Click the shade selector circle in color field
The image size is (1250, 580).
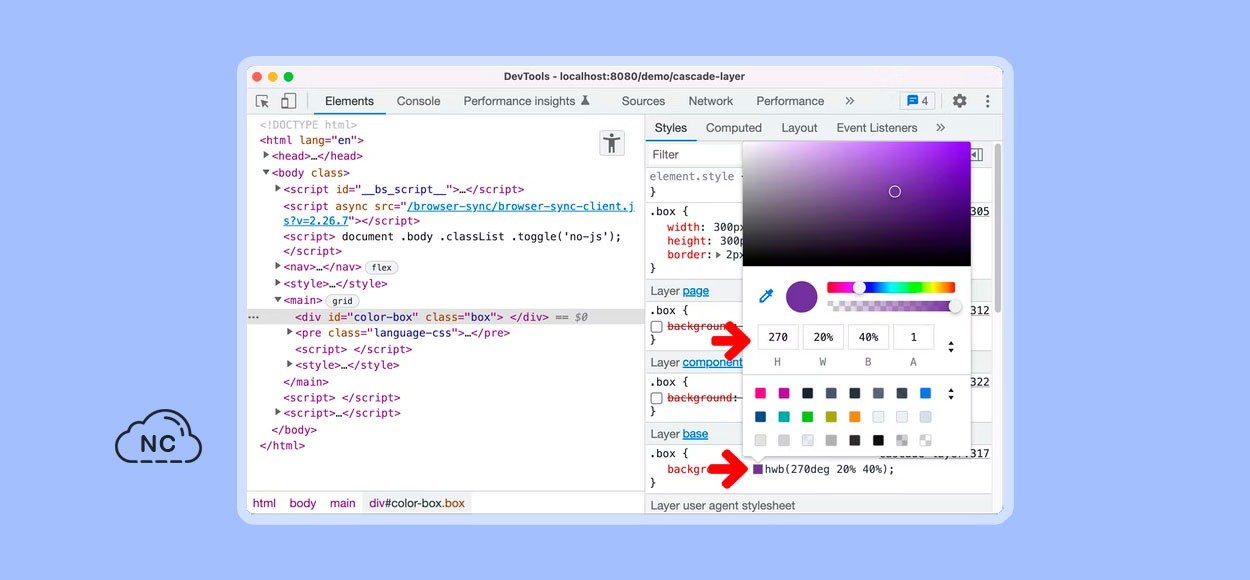[x=895, y=191]
